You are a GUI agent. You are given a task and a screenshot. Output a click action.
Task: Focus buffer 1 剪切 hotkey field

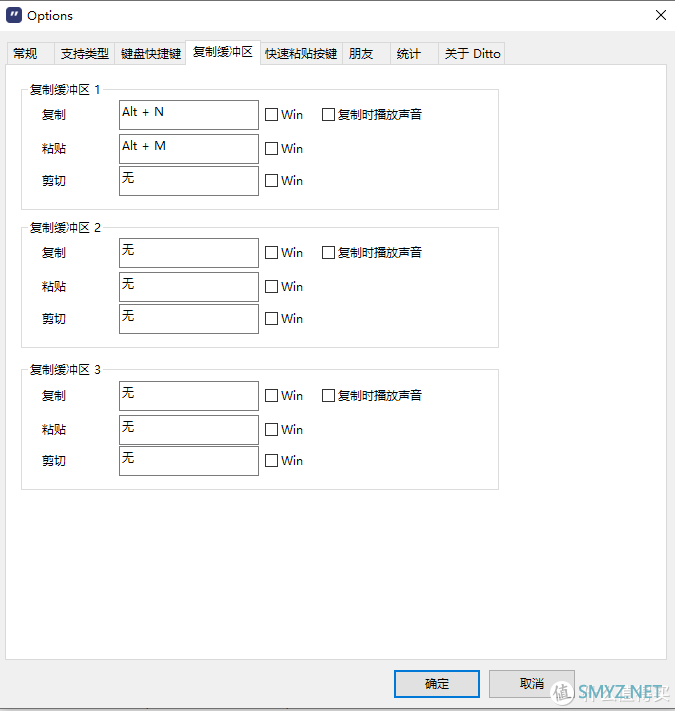click(189, 181)
